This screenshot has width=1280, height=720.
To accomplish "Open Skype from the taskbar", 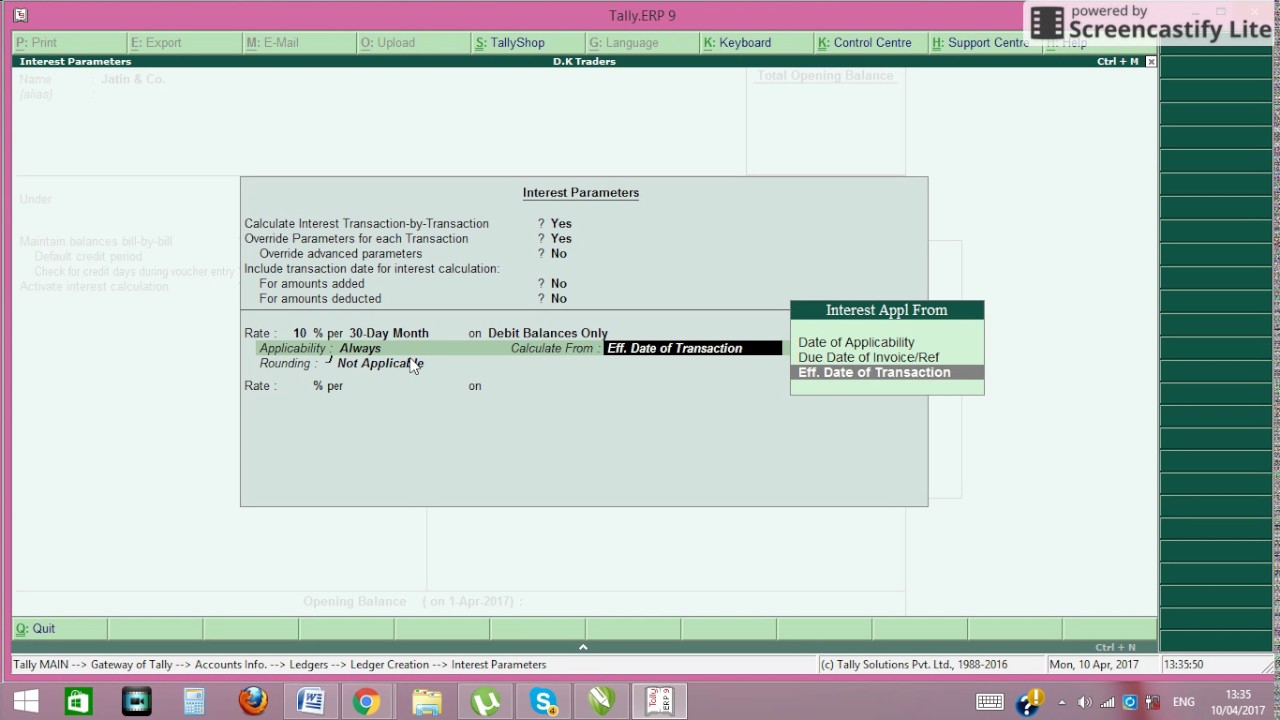I will pos(543,702).
